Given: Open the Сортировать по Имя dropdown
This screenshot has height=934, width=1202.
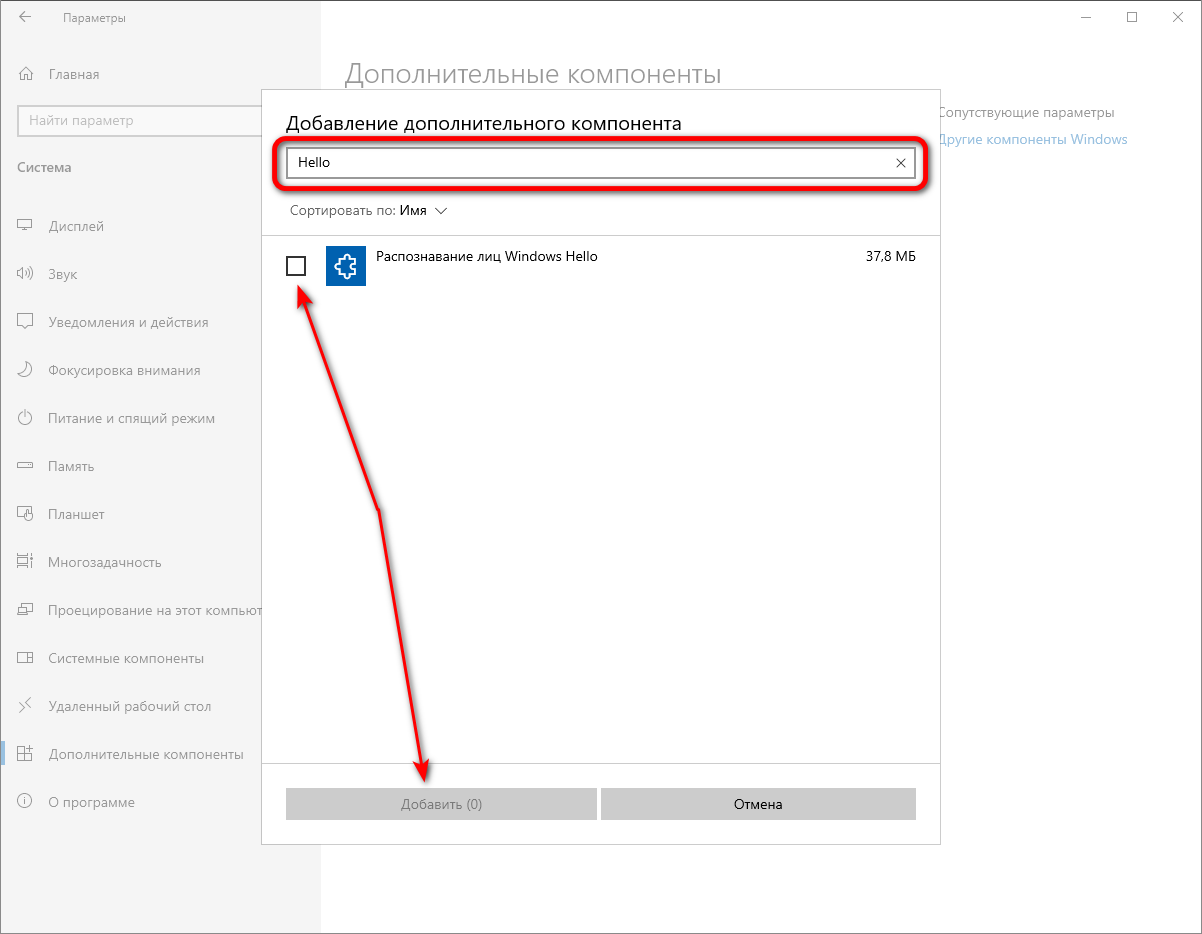Looking at the screenshot, I should (x=368, y=211).
